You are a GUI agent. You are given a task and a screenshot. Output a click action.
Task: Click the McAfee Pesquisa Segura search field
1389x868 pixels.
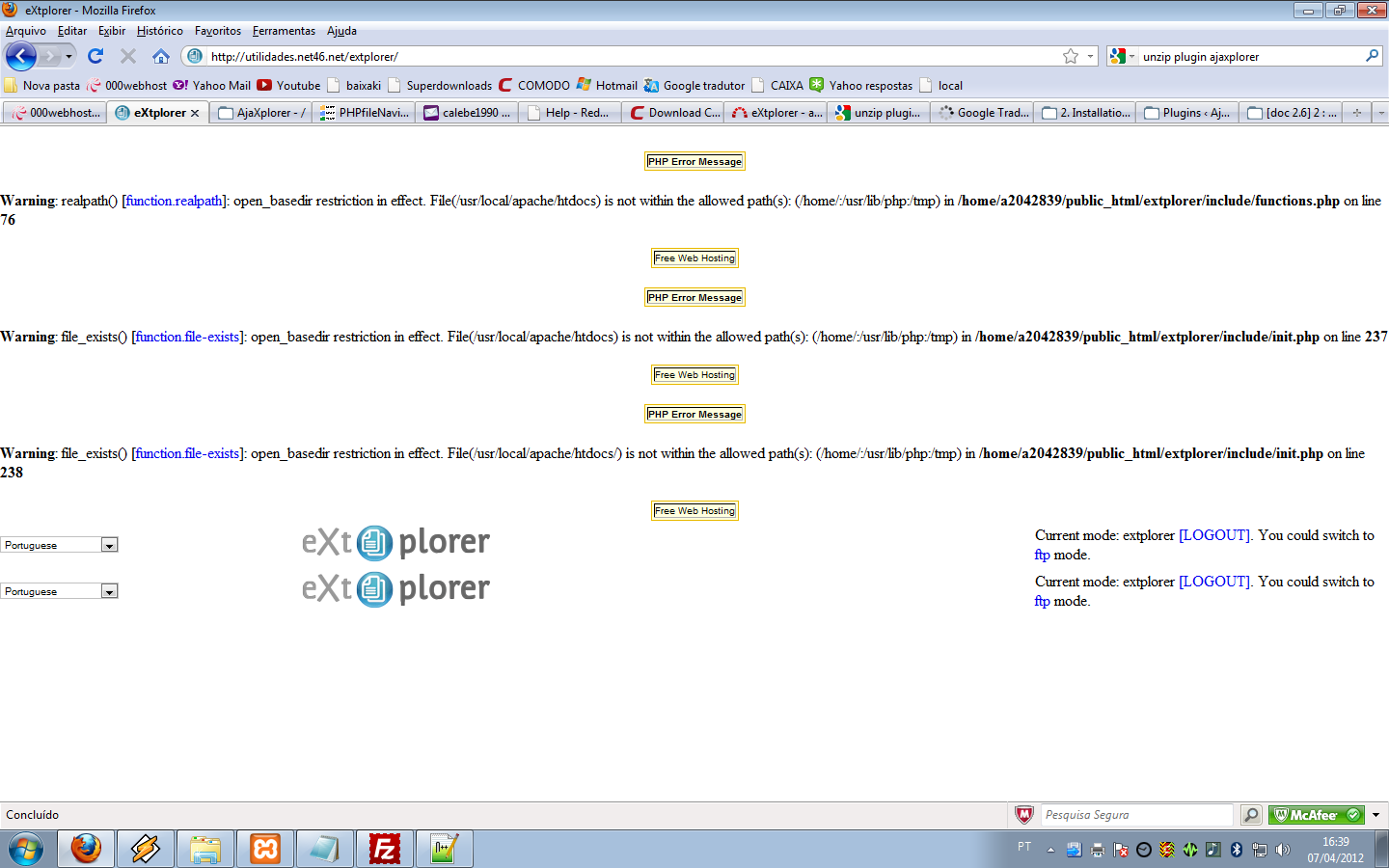point(1137,815)
